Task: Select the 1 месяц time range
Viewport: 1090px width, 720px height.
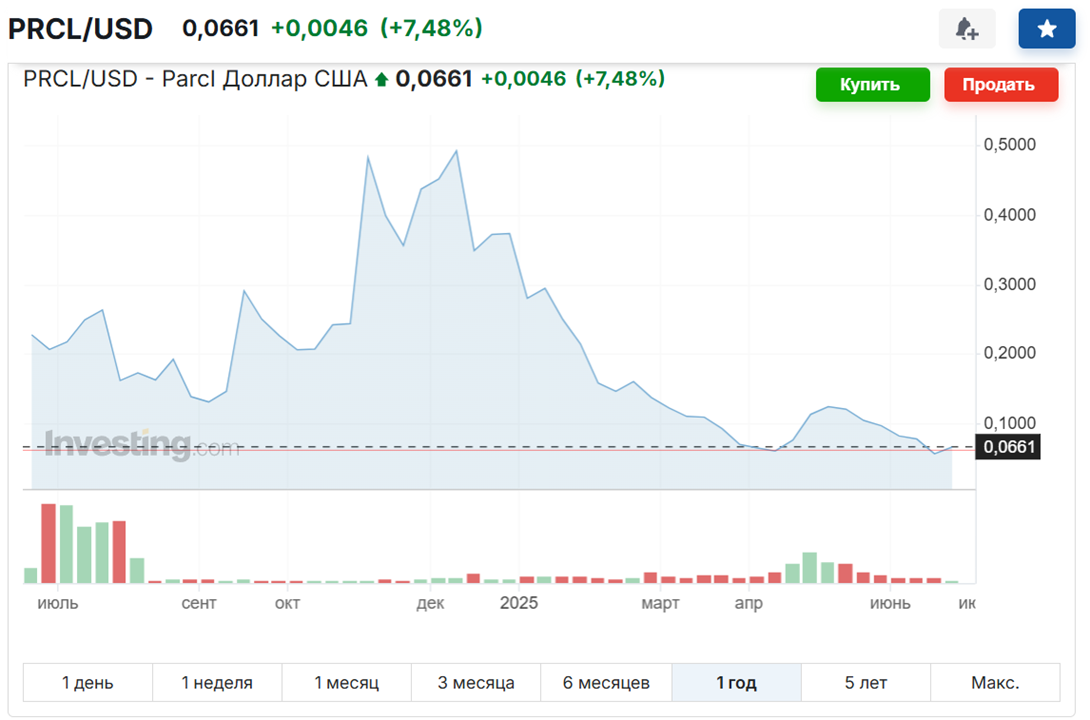Action: [x=346, y=682]
